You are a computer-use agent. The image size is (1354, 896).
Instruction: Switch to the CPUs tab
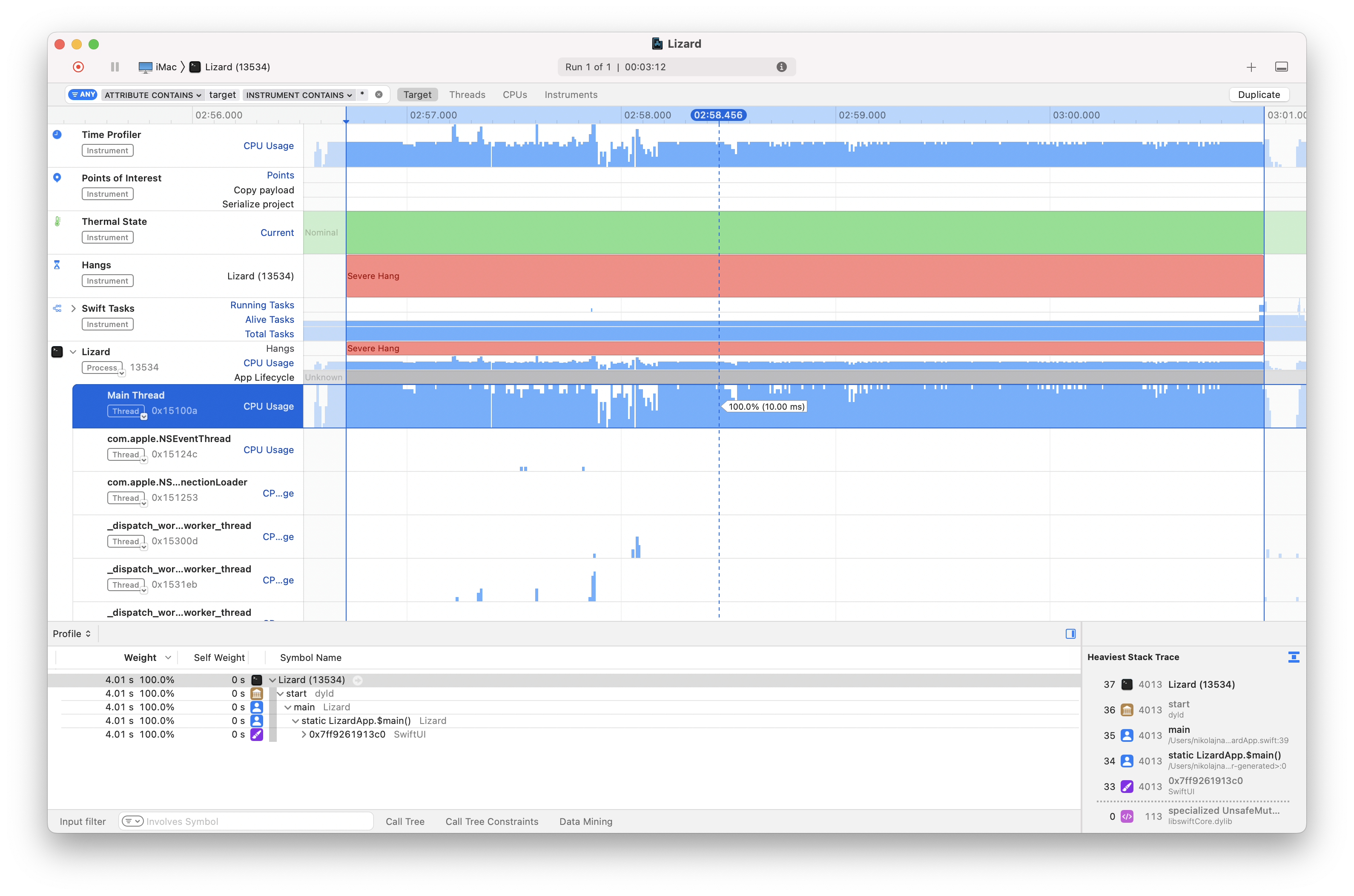click(x=514, y=95)
